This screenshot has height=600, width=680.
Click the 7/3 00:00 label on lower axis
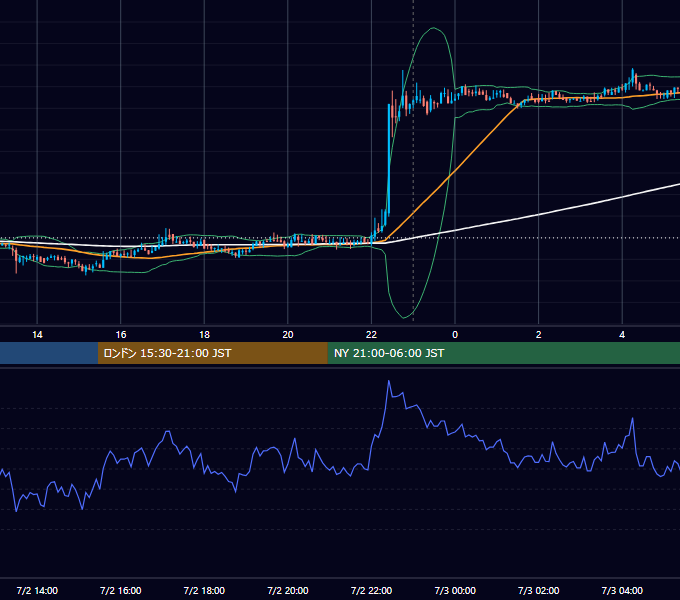[455, 590]
